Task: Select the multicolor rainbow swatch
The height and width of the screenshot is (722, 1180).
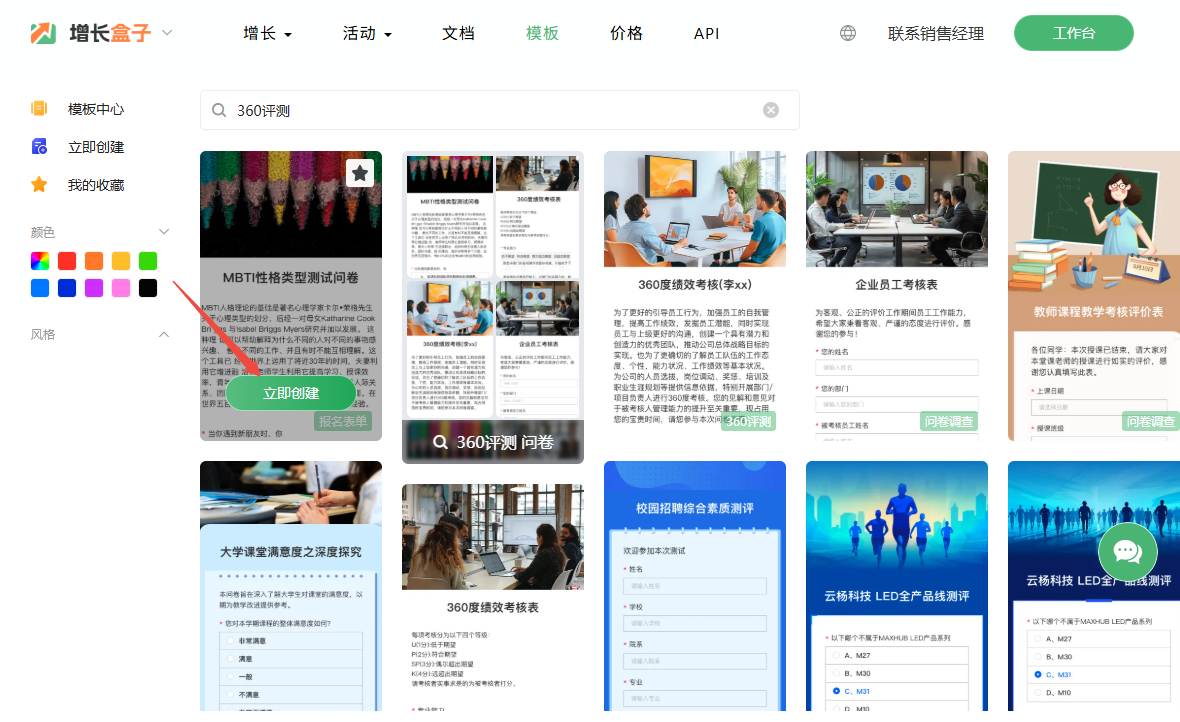Action: click(40, 261)
